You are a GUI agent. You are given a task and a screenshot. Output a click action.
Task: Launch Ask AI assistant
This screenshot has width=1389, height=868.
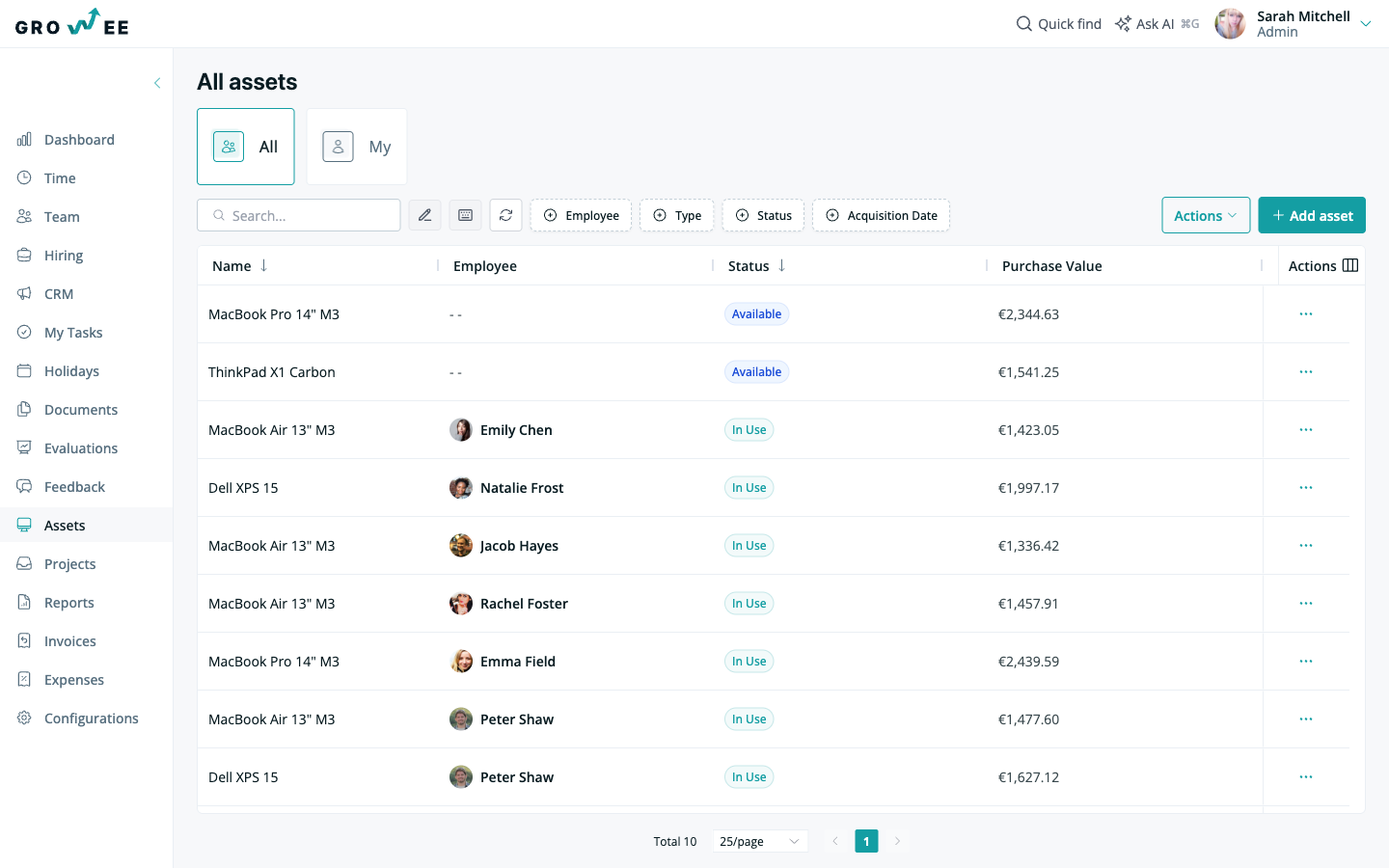point(1157,24)
